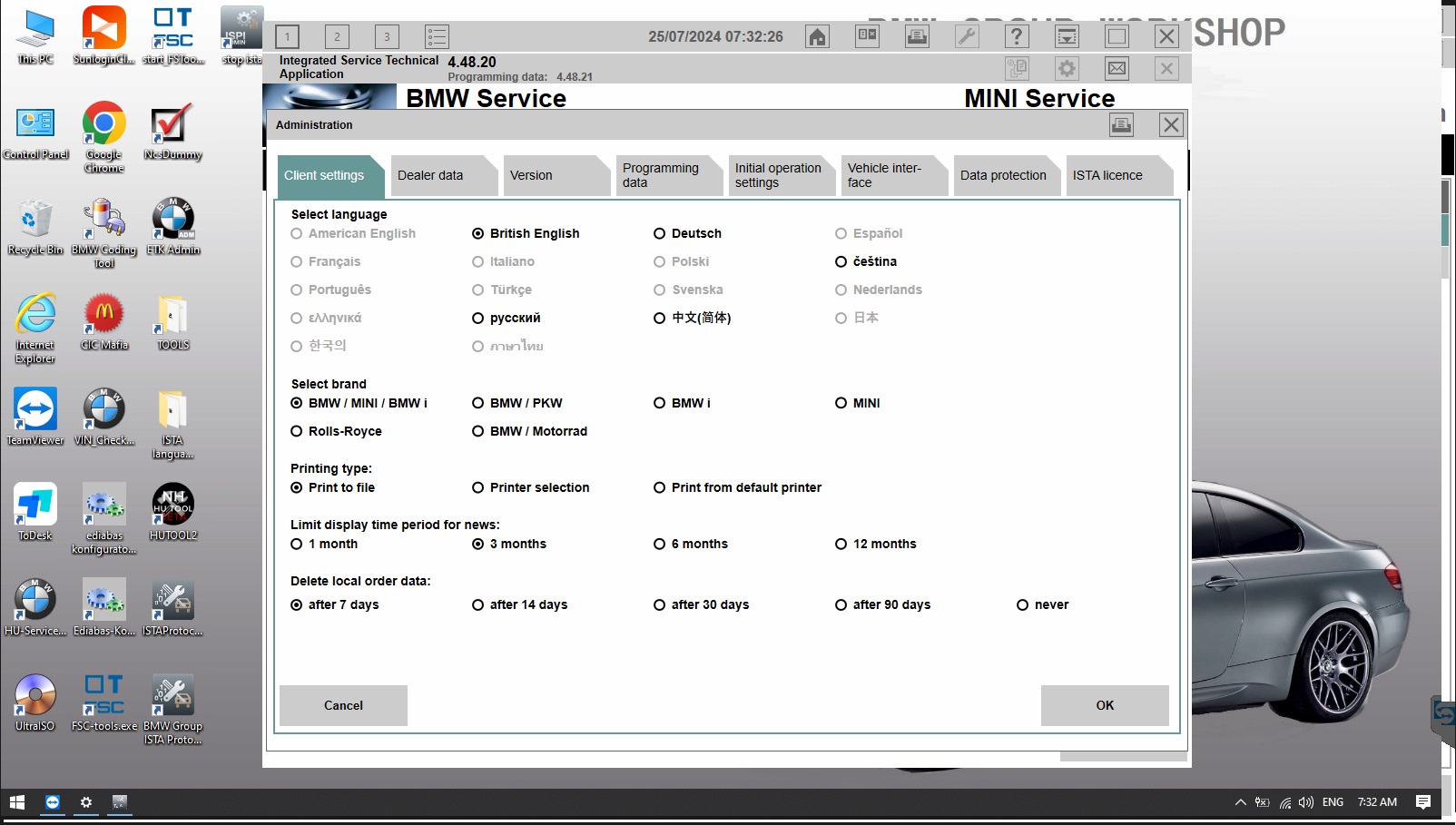The width and height of the screenshot is (1456, 825).
Task: Click the ENG language indicator in the taskbar
Action: tap(1333, 802)
